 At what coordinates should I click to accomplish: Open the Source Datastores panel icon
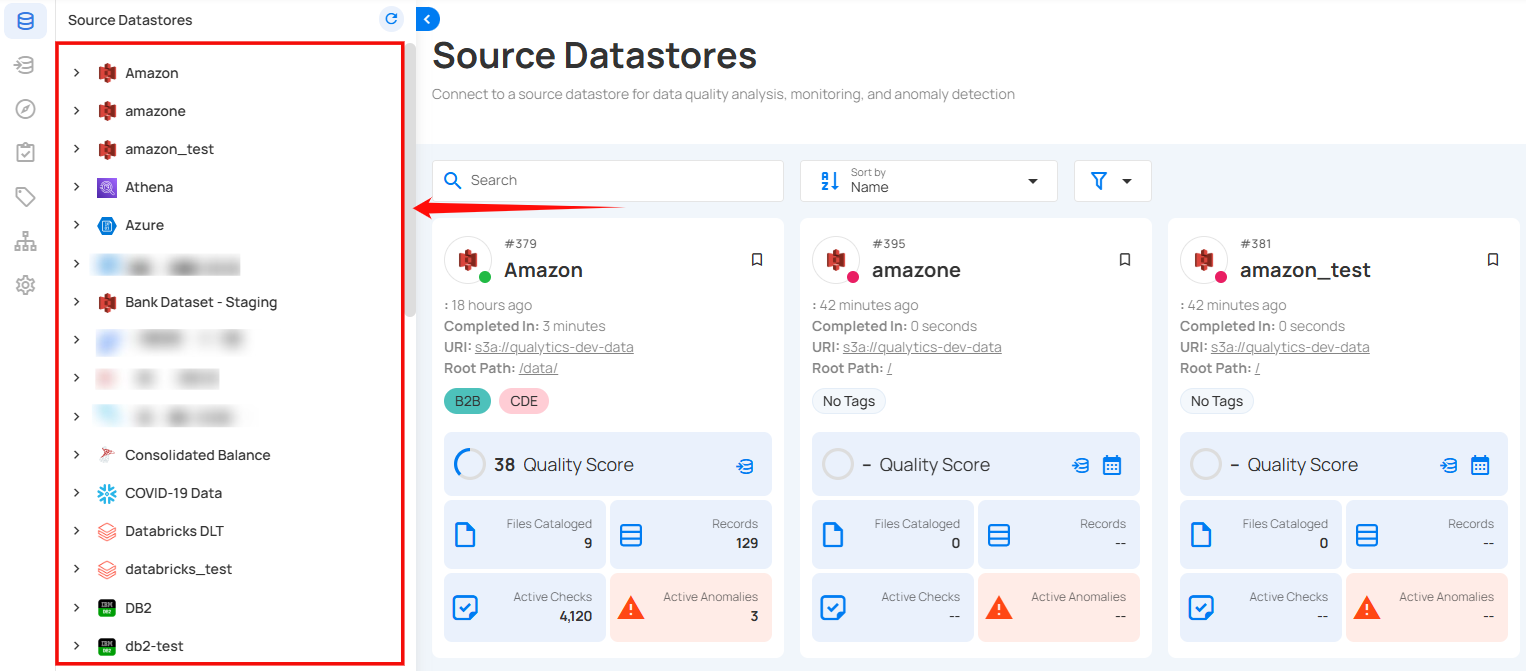[x=25, y=20]
